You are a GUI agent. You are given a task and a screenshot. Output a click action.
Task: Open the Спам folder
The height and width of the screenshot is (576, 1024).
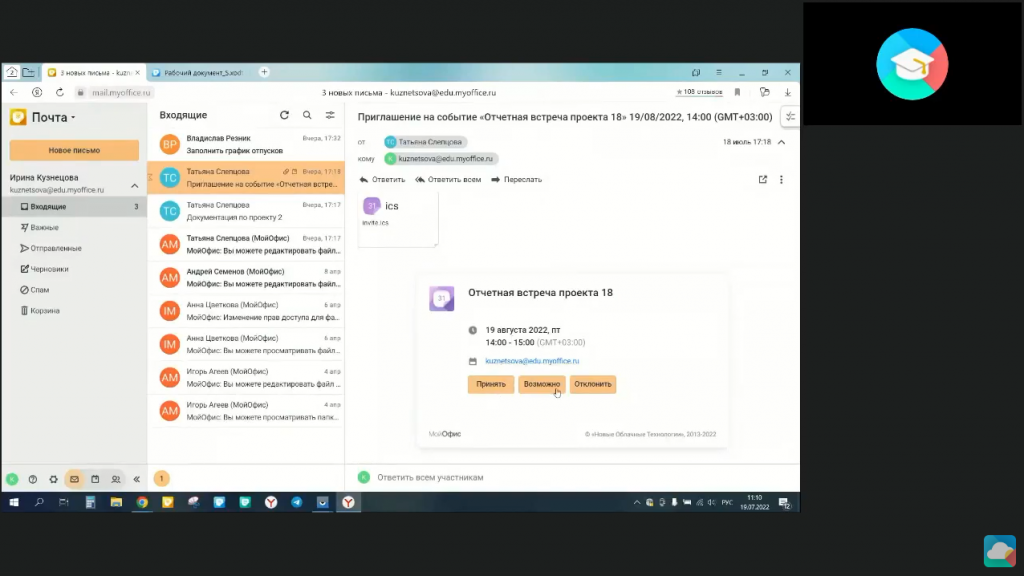coord(74,290)
